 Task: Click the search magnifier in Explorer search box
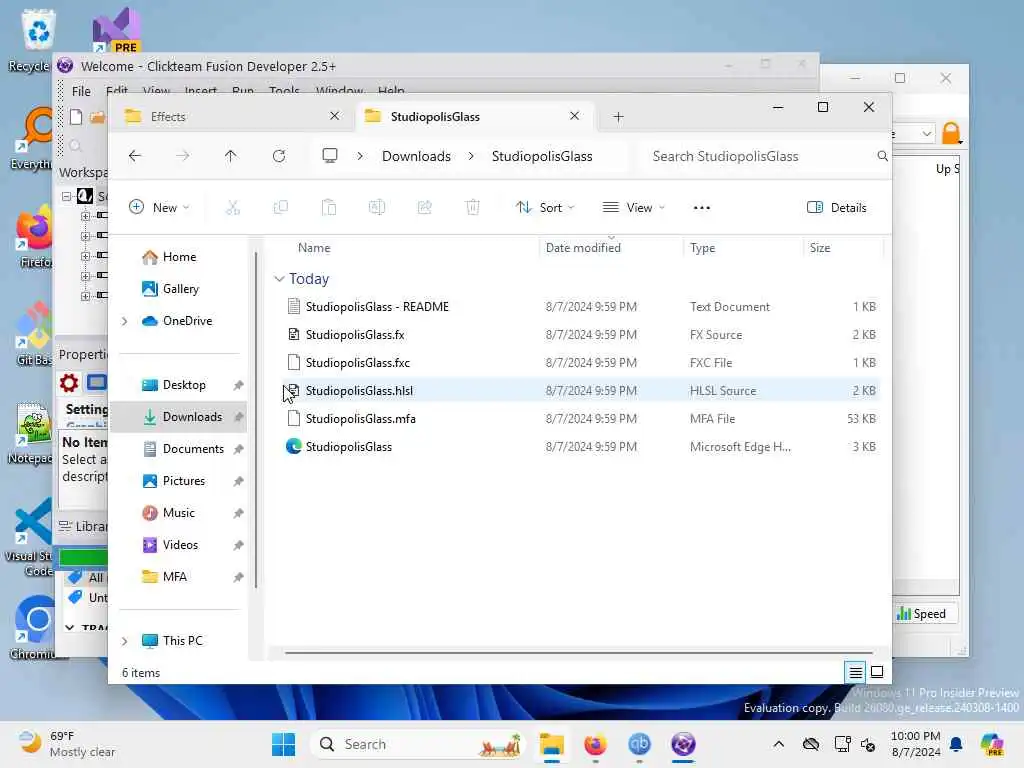point(882,156)
